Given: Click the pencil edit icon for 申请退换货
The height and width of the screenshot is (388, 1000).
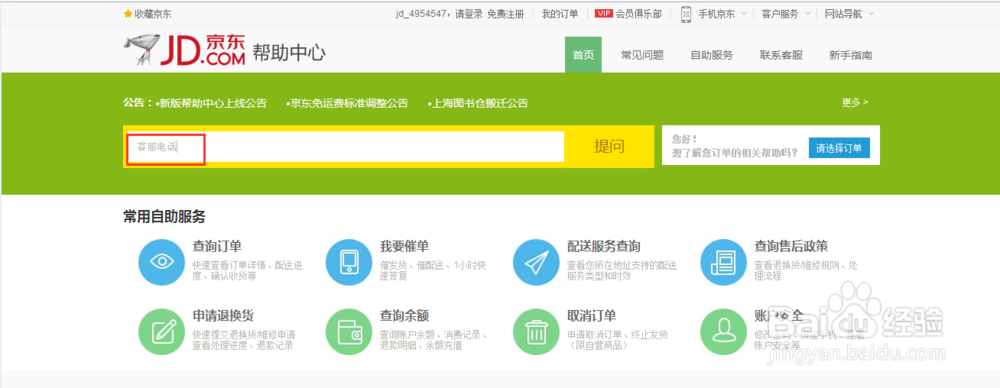Looking at the screenshot, I should [162, 331].
